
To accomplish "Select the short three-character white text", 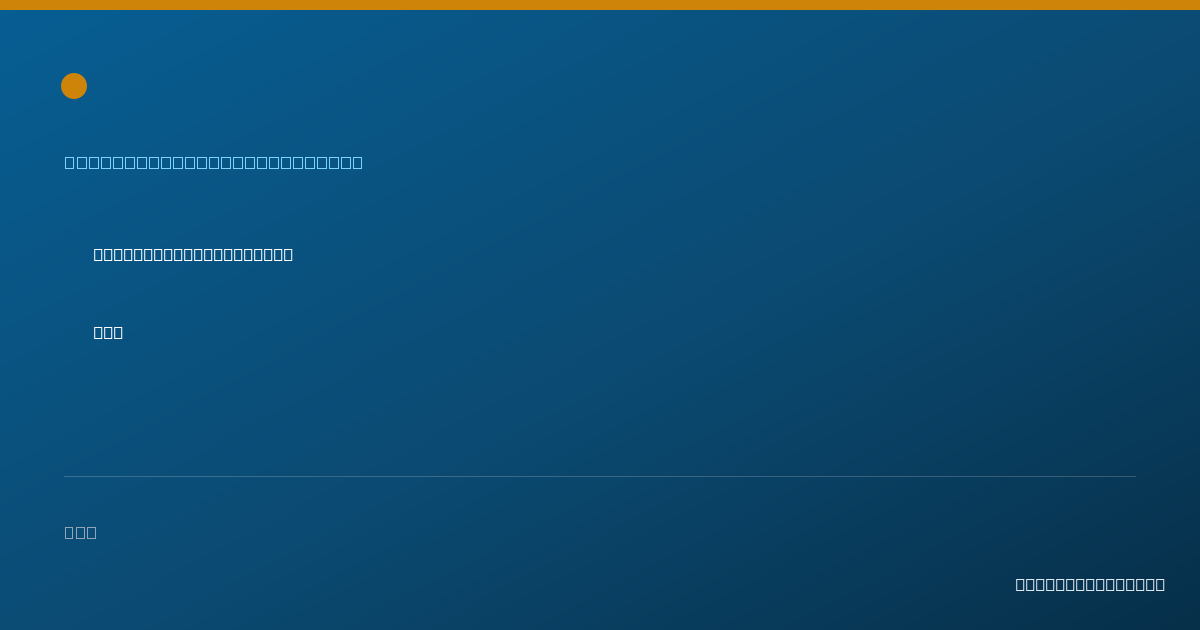I will 108,332.
